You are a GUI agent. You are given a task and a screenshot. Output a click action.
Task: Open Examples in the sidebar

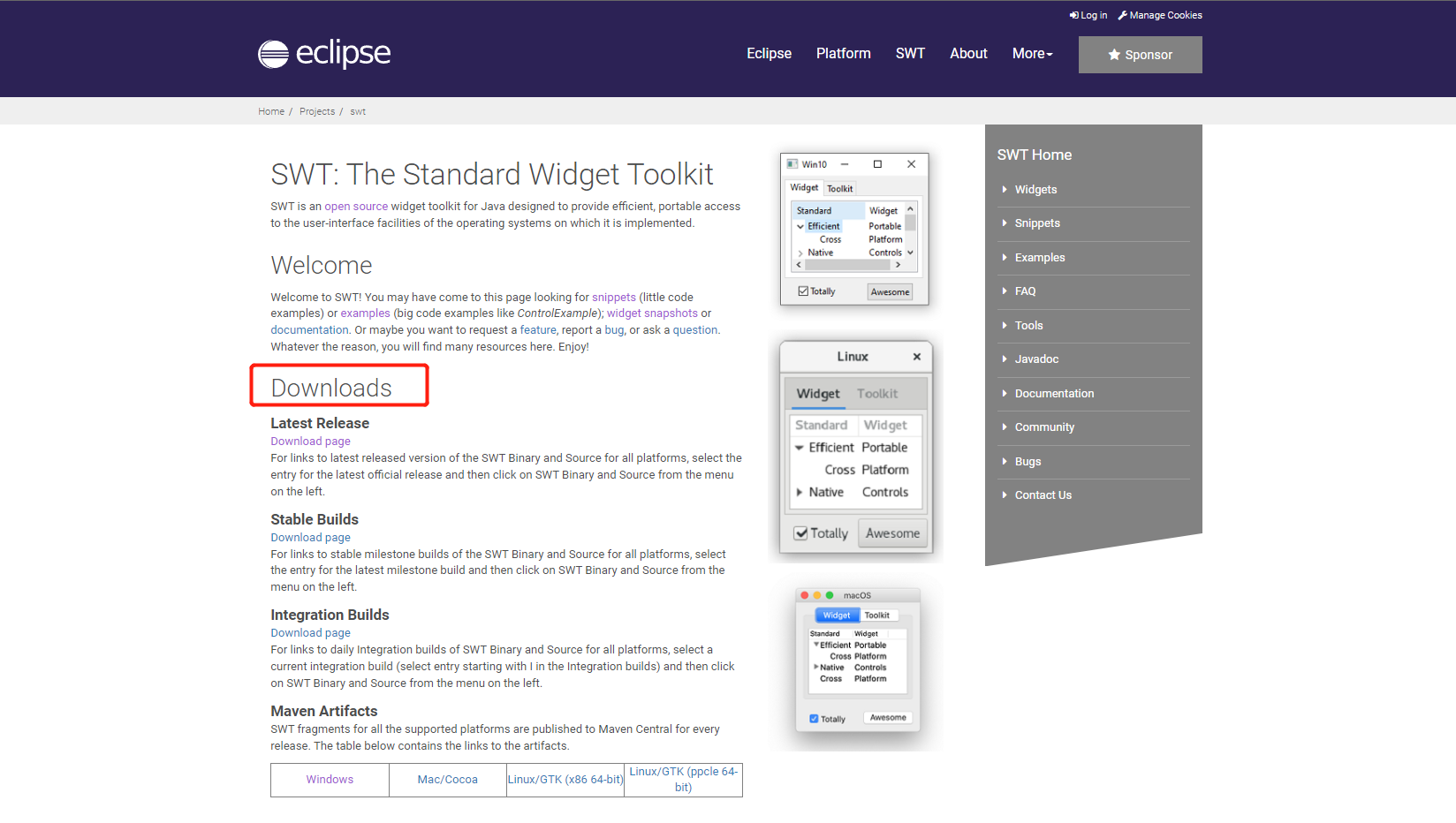pos(1040,258)
